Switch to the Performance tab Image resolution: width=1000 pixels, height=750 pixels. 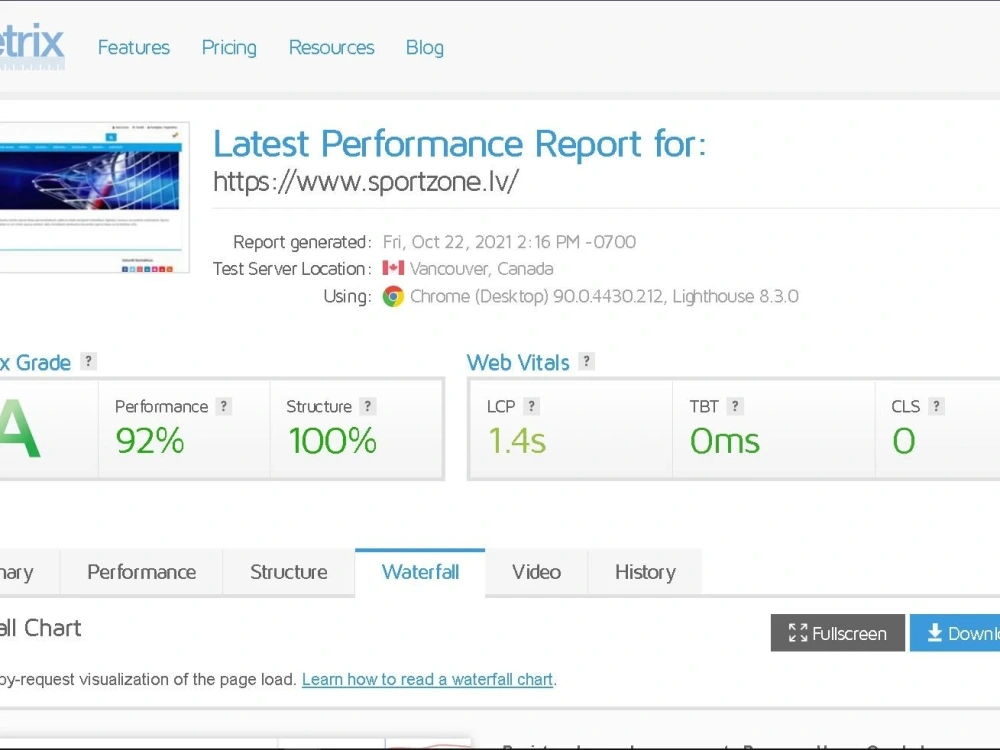[142, 572]
